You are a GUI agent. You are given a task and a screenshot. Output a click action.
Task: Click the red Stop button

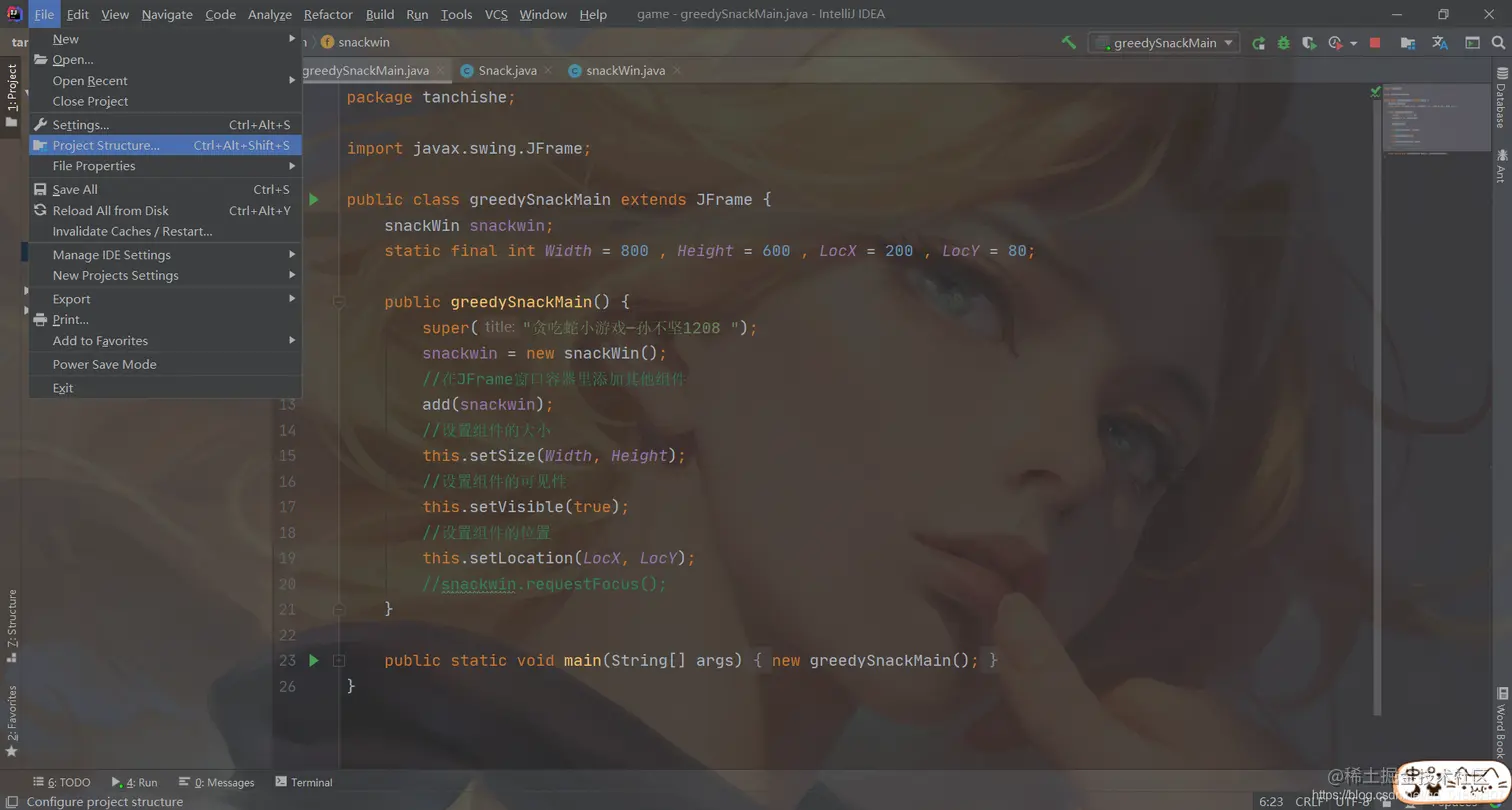tap(1375, 43)
